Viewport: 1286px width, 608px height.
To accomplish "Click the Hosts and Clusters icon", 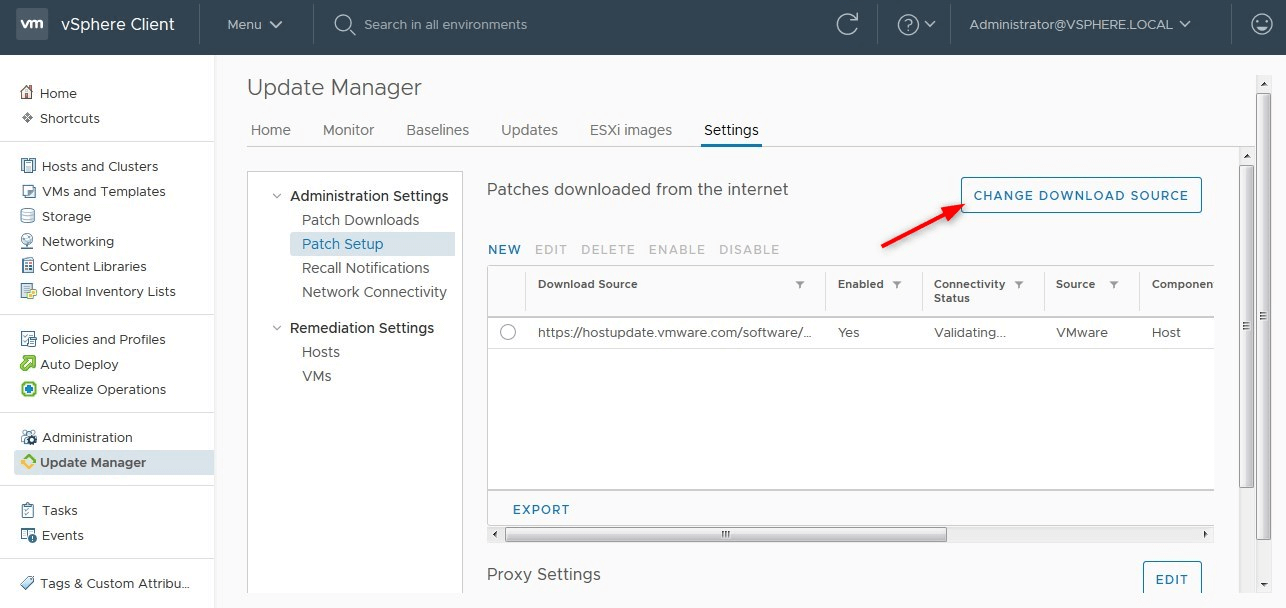I will [28, 166].
